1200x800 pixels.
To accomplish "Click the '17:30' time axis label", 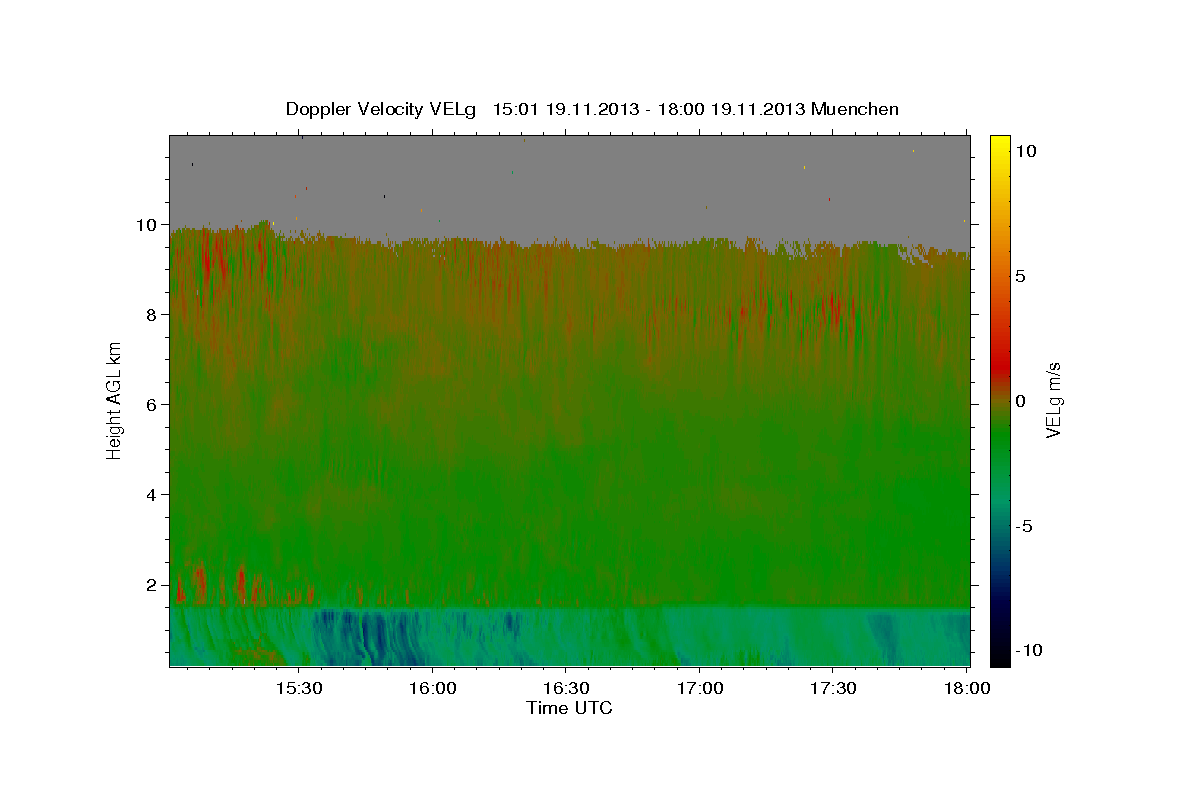I will 832,689.
